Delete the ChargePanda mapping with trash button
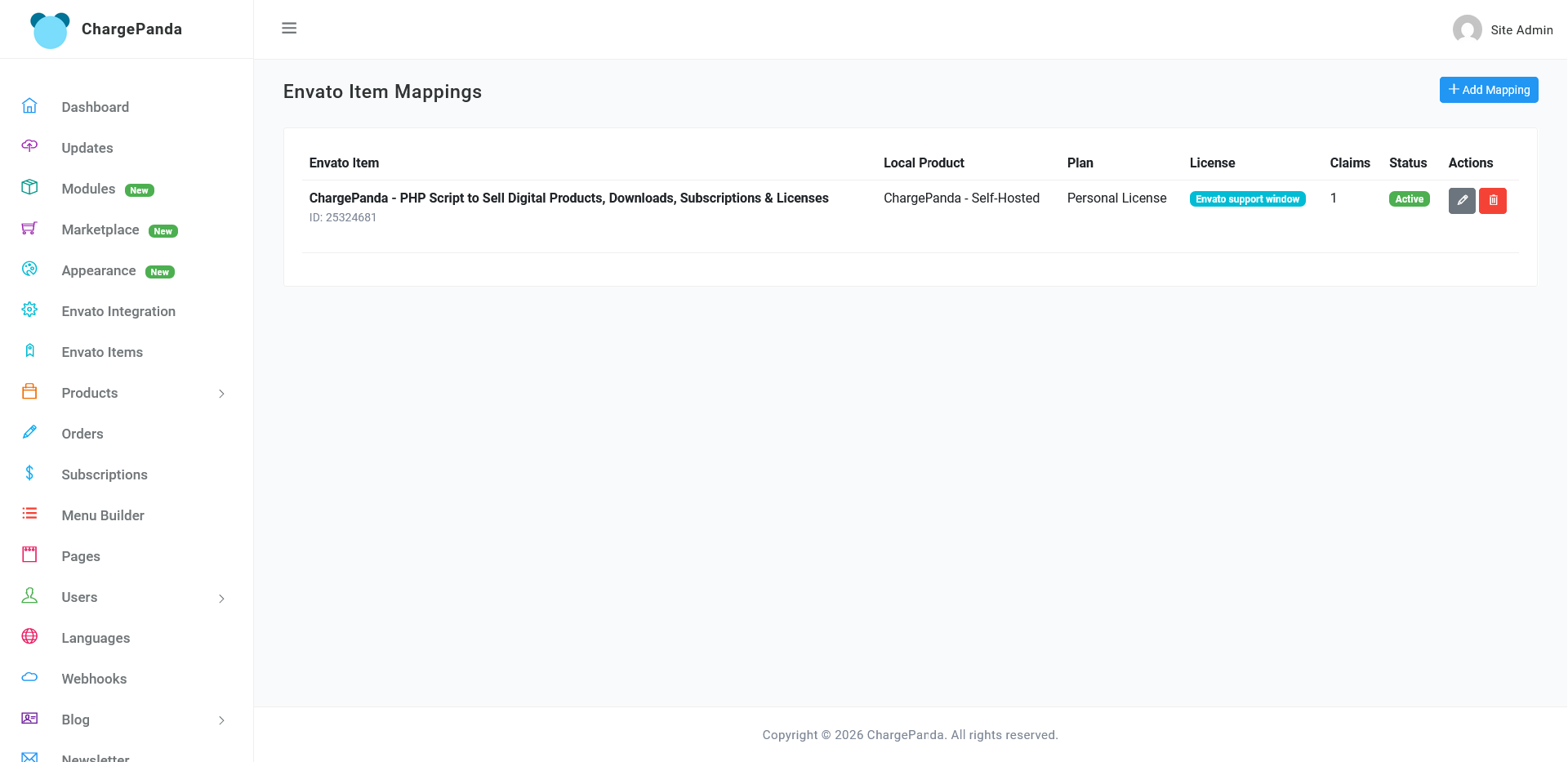 (x=1493, y=200)
